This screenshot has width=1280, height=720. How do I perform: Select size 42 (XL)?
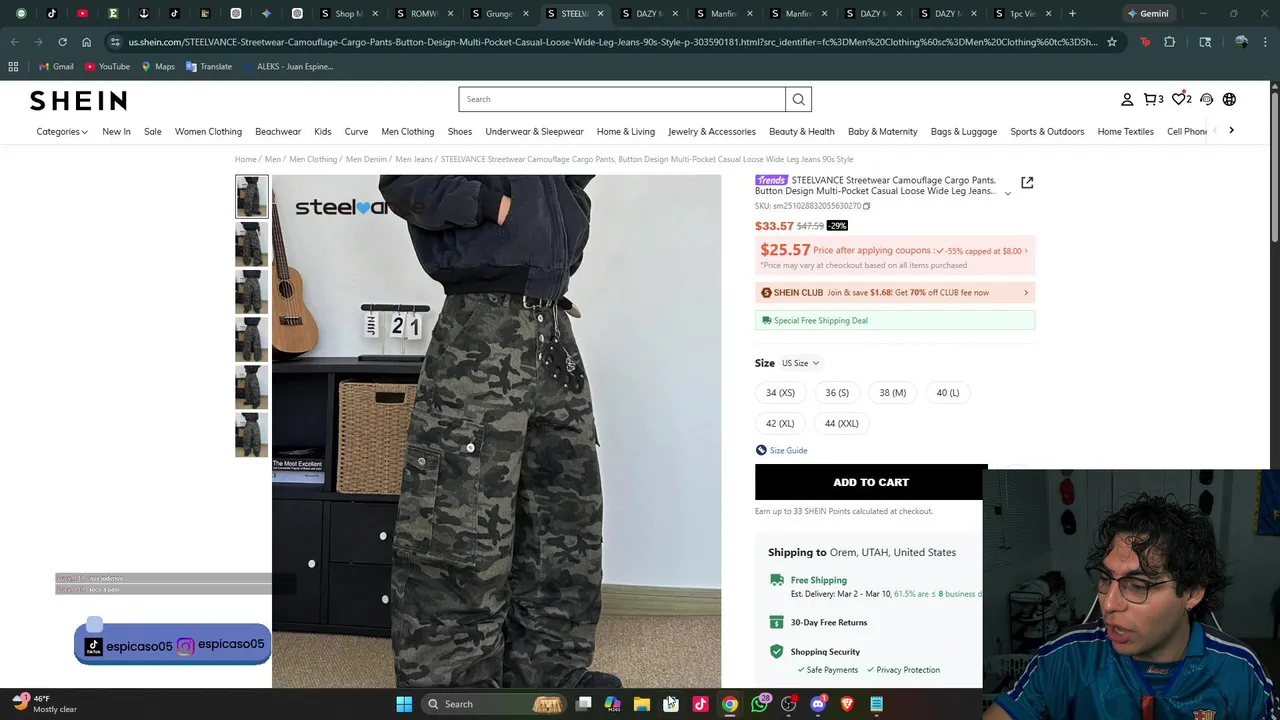pos(780,423)
